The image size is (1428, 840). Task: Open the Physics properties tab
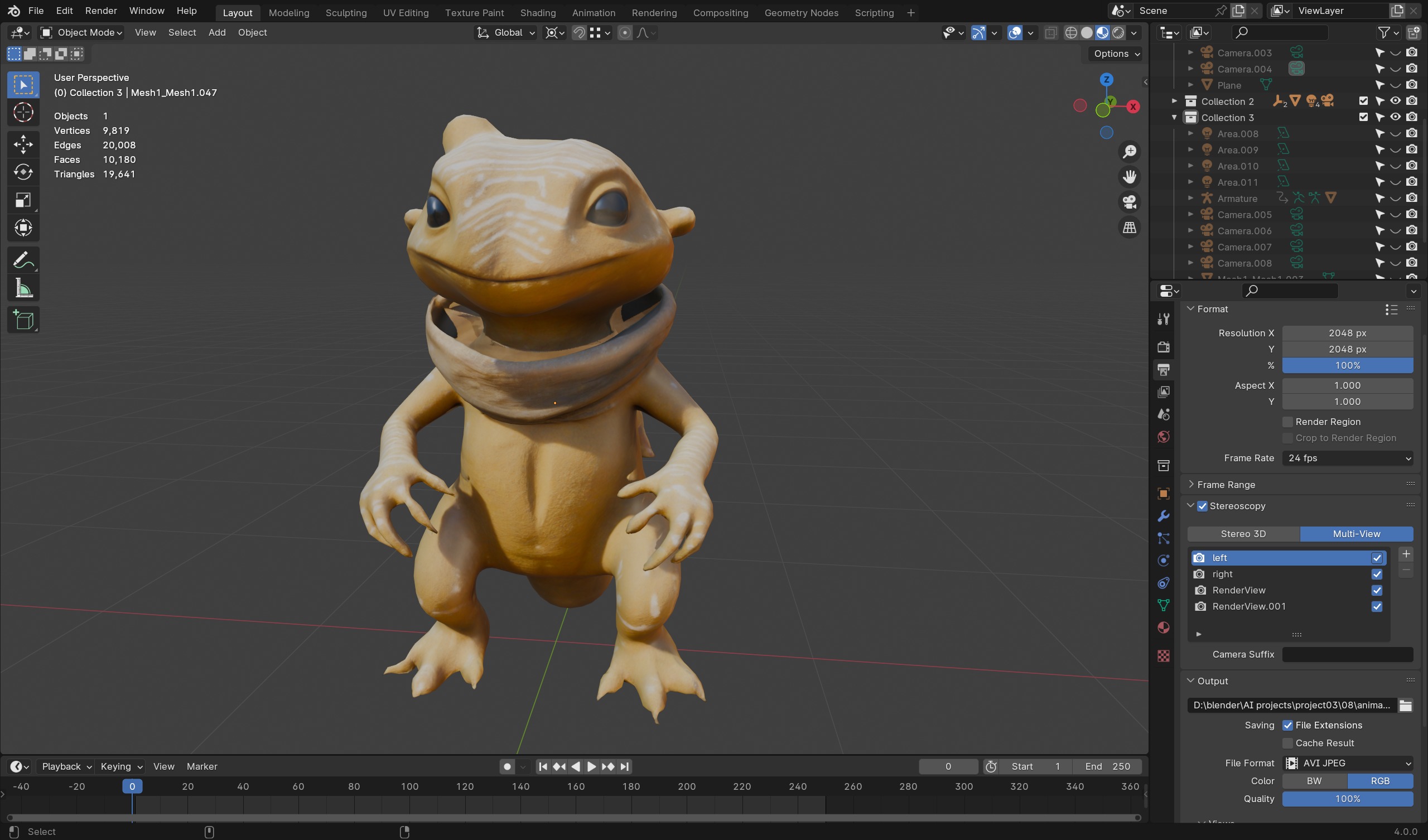(1164, 561)
